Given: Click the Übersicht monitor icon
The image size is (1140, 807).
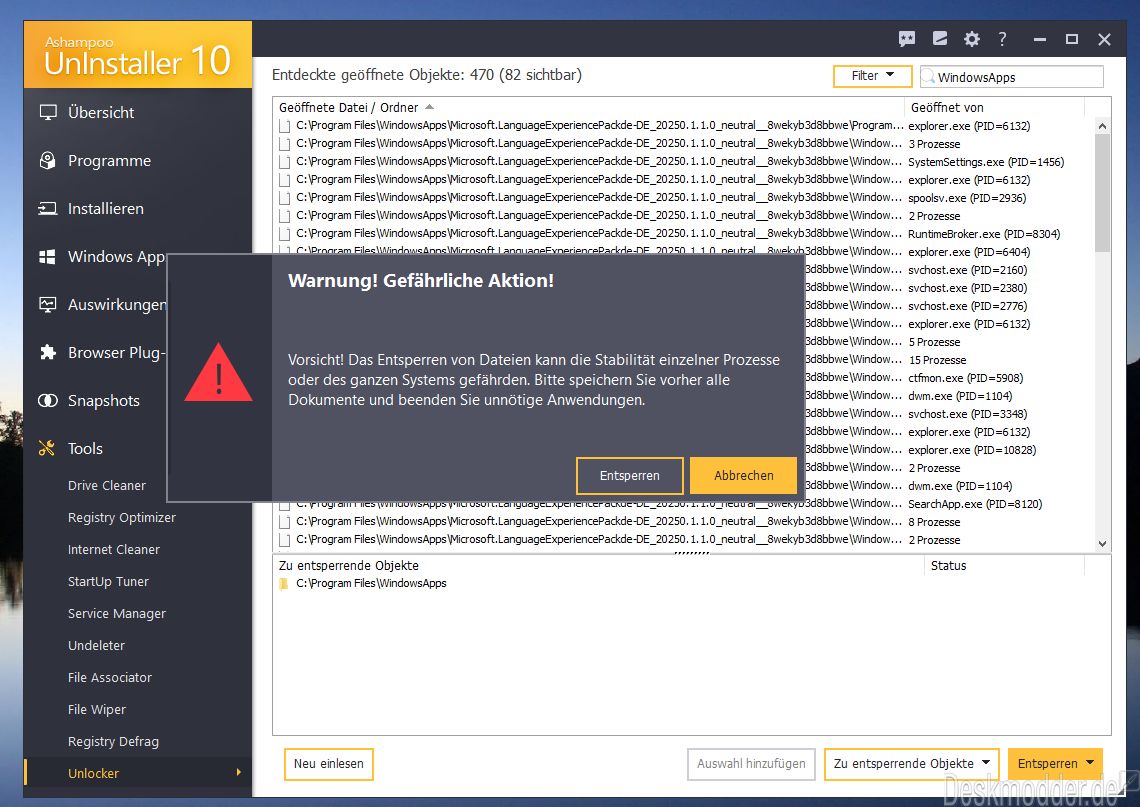Looking at the screenshot, I should click(x=48, y=113).
